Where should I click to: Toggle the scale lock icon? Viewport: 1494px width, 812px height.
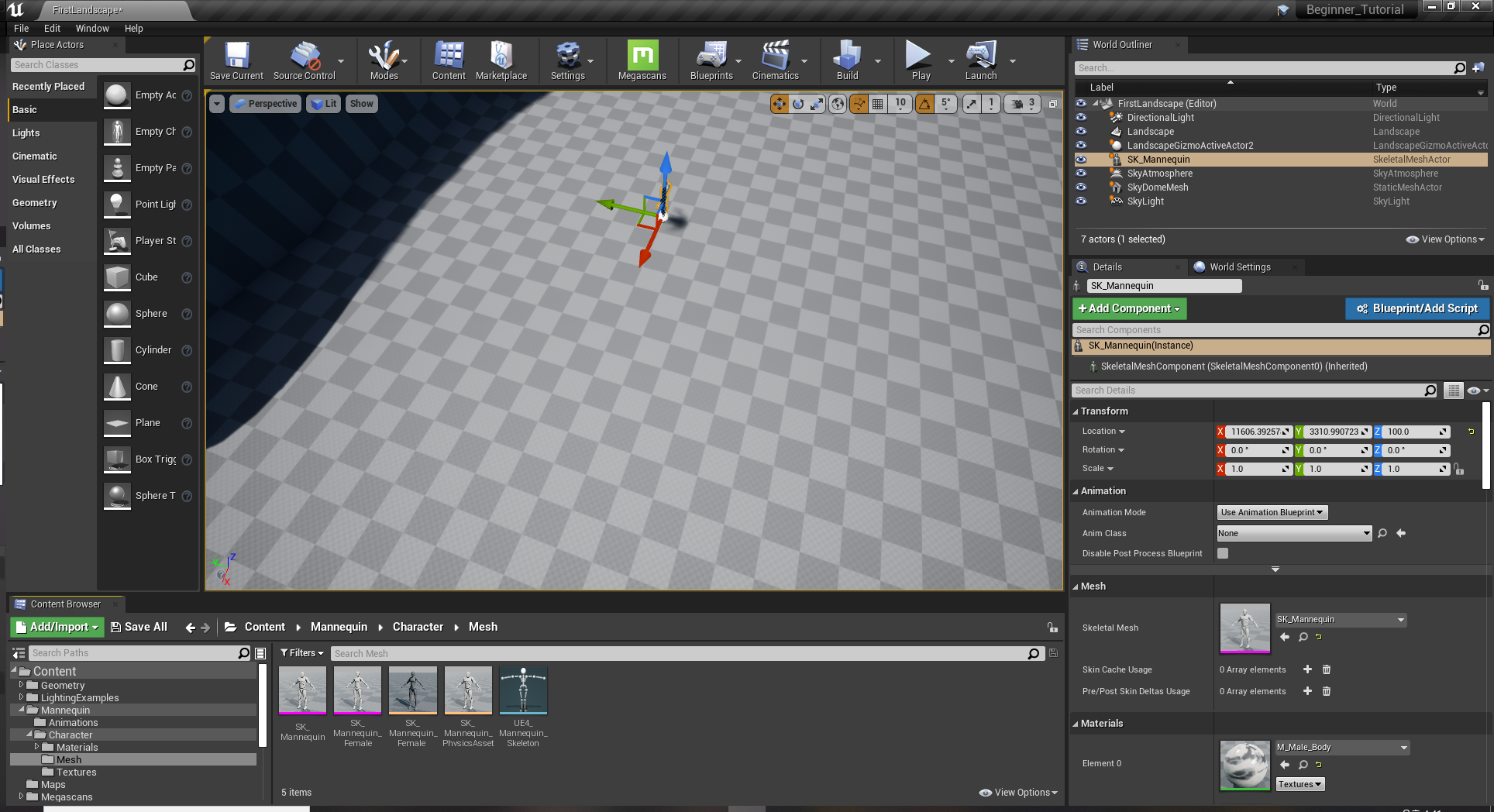pyautogui.click(x=1459, y=469)
